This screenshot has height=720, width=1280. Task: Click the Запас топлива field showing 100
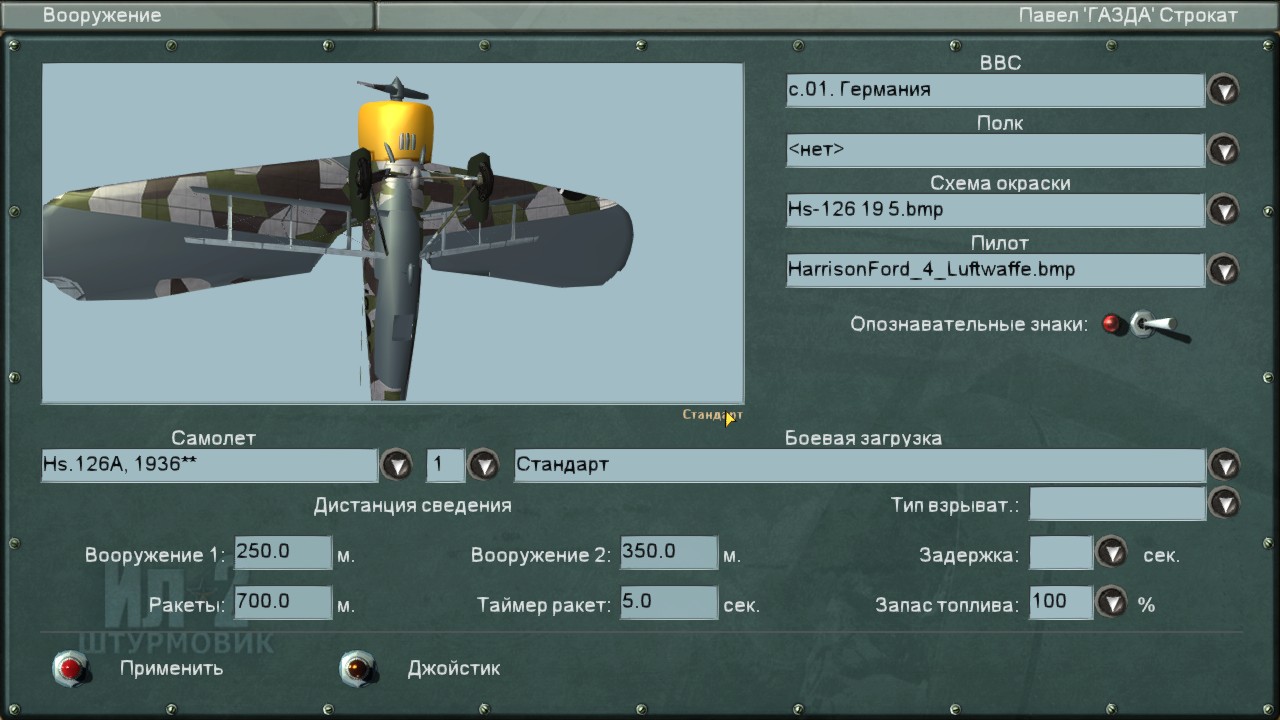(1061, 602)
